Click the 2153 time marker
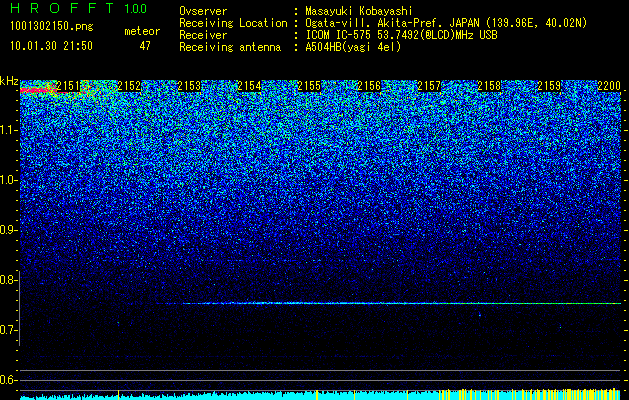Screen dimensions: 629x400 pos(189,86)
